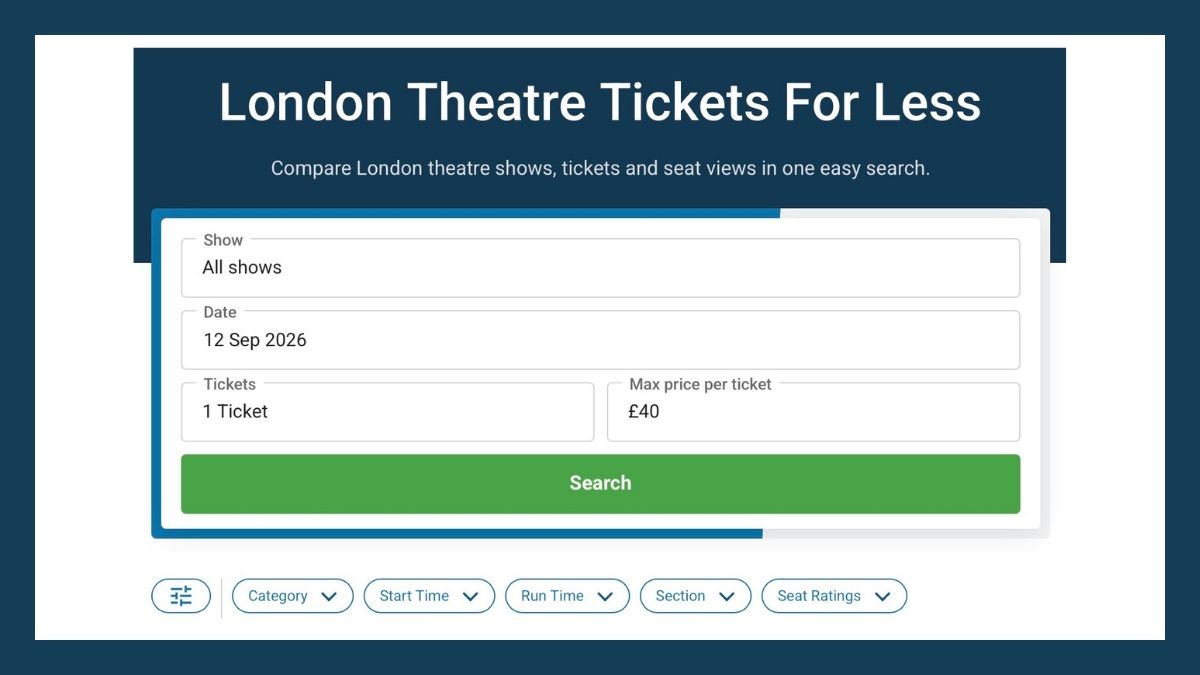Expand the Start Time filter

(429, 596)
